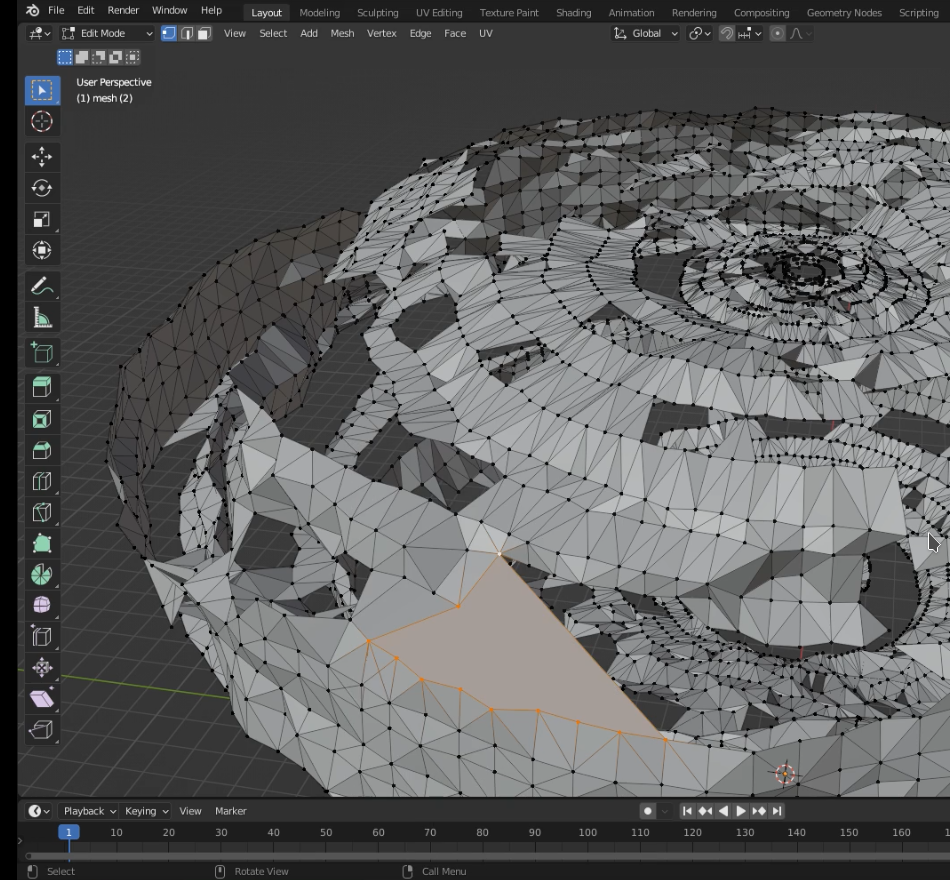Open the Mesh menu
Screen dimensions: 950x880
tap(342, 33)
